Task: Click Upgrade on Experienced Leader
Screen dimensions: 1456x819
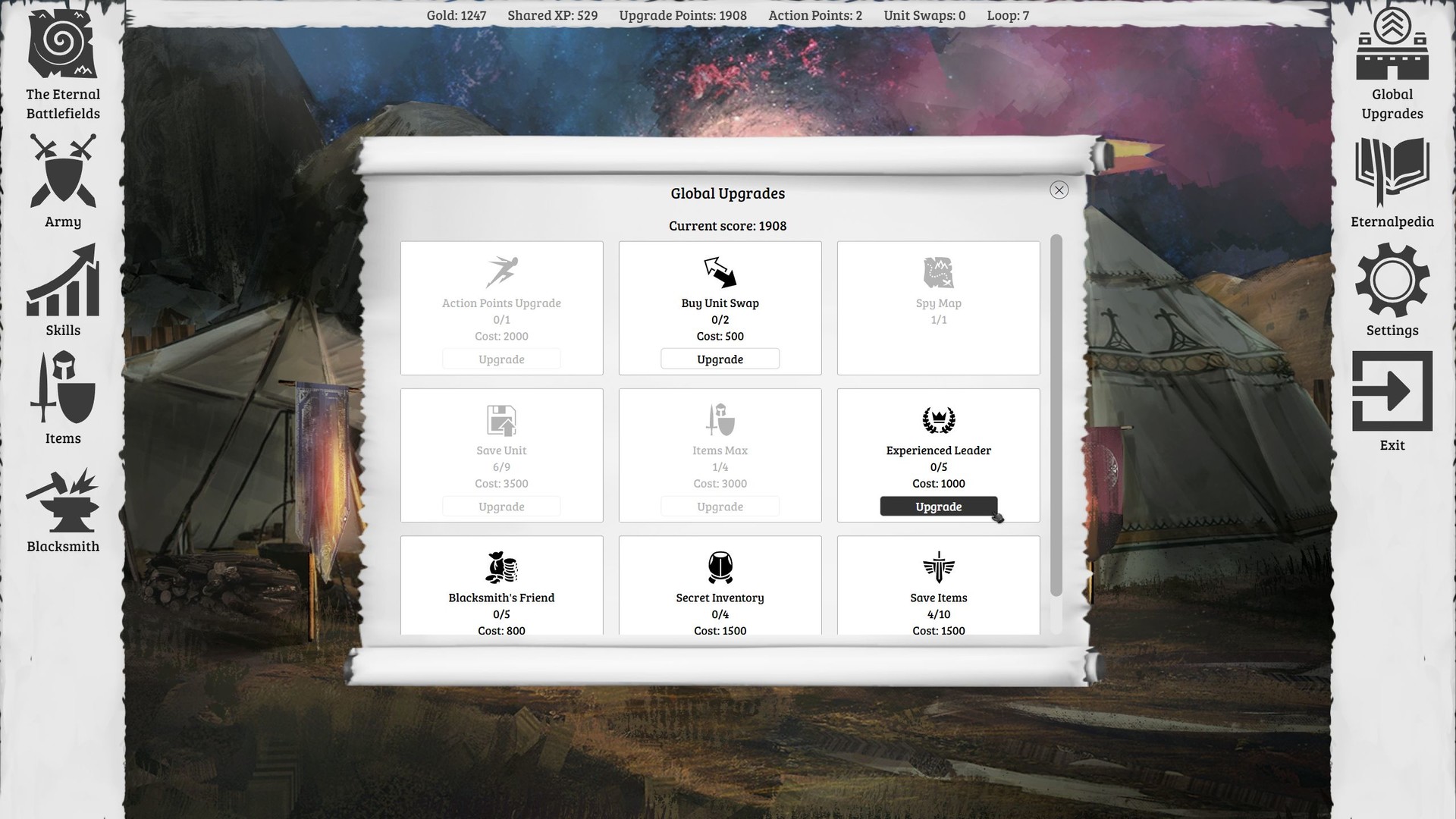Action: 938,506
